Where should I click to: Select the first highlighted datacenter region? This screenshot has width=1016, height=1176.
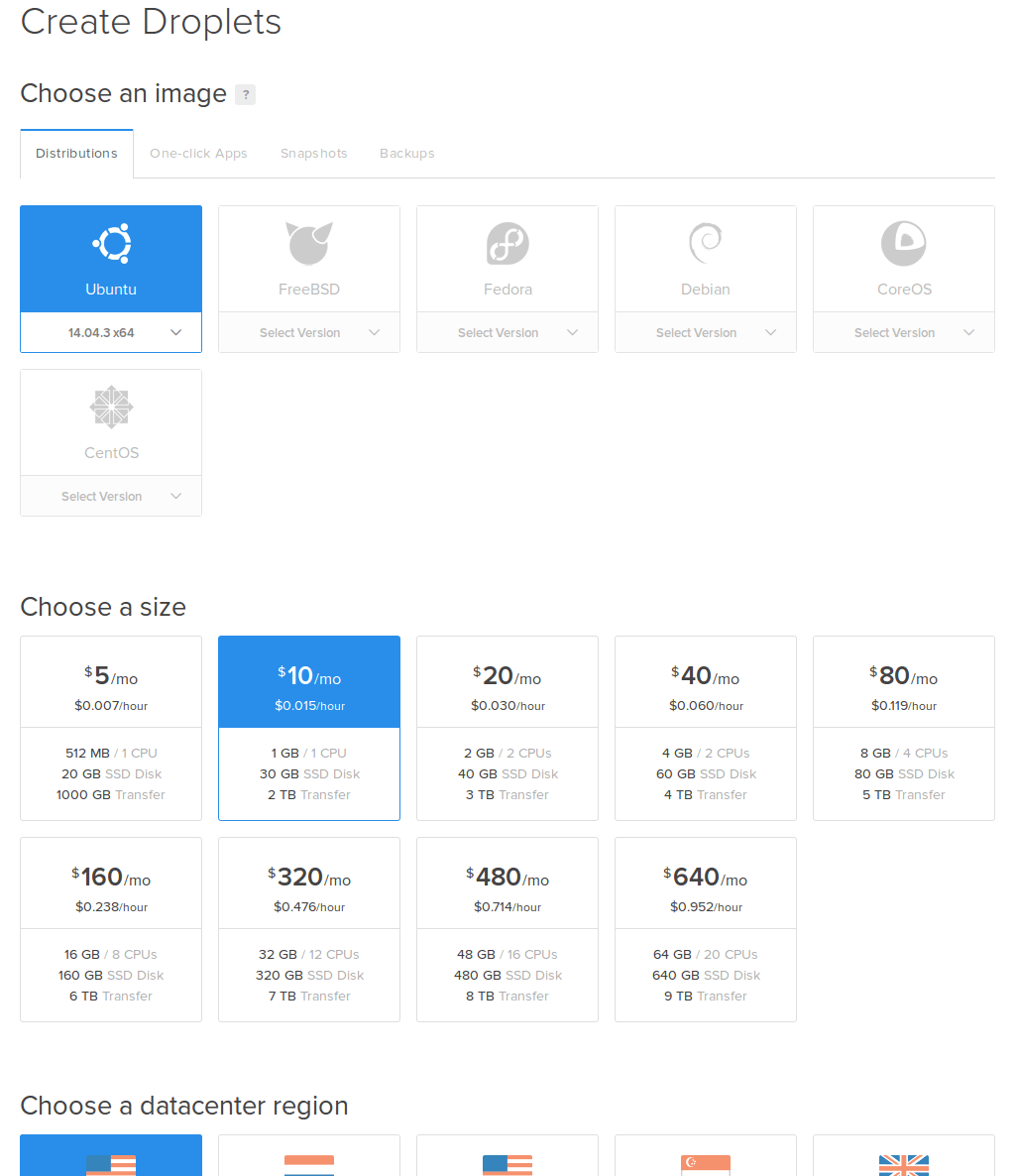[110, 1160]
